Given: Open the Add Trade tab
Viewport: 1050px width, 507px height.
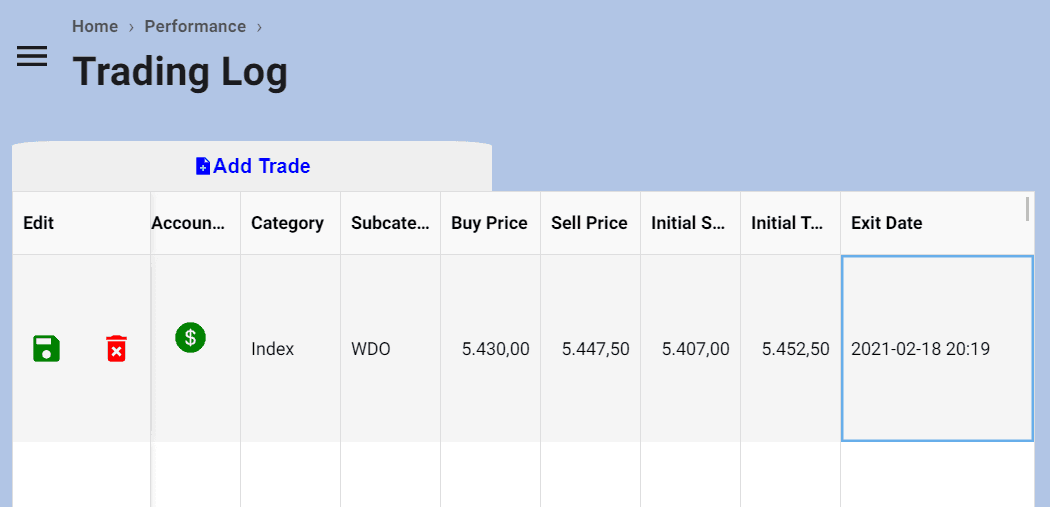Looking at the screenshot, I should (252, 166).
